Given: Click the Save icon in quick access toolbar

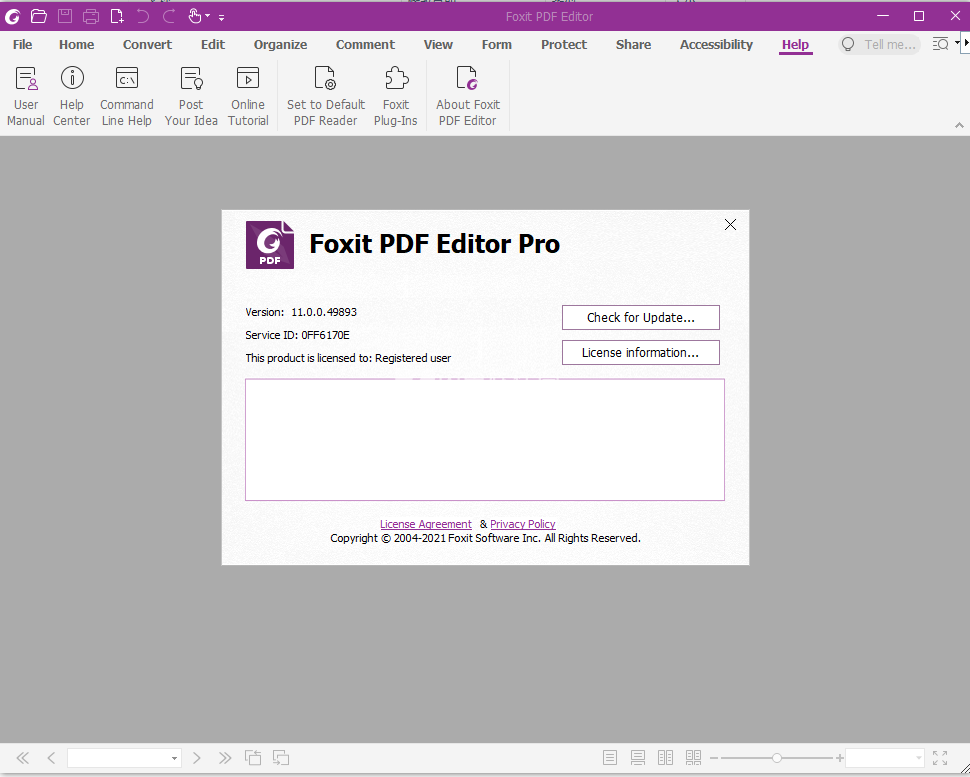Looking at the screenshot, I should point(65,17).
